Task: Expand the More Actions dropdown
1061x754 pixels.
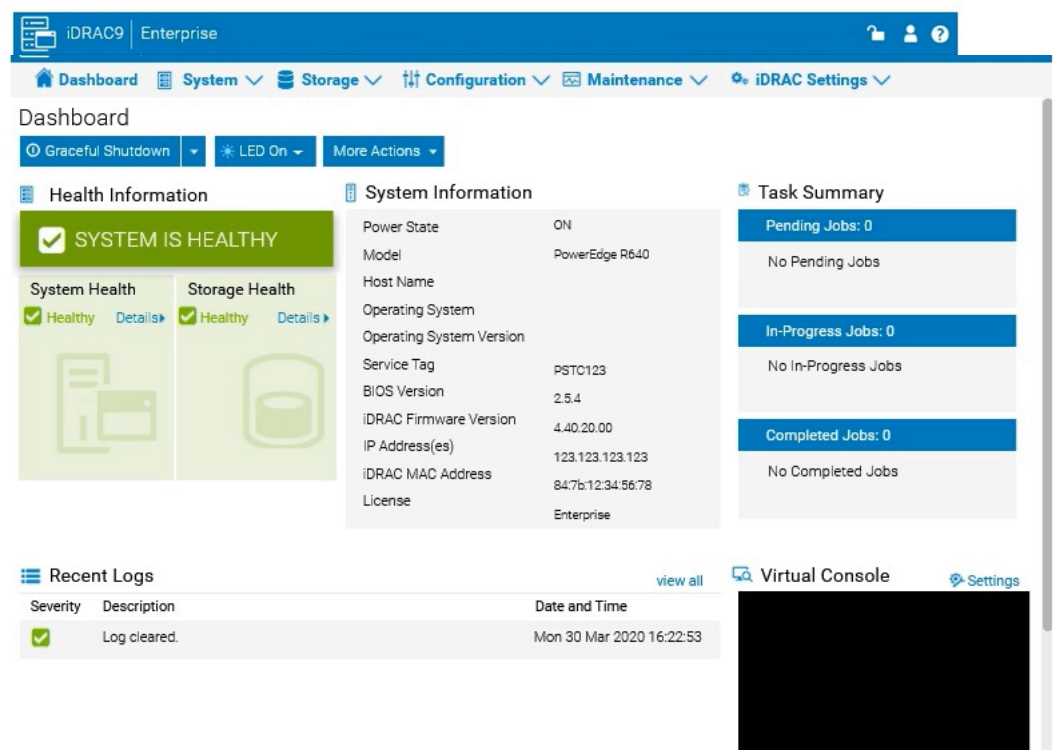Action: pyautogui.click(x=383, y=151)
